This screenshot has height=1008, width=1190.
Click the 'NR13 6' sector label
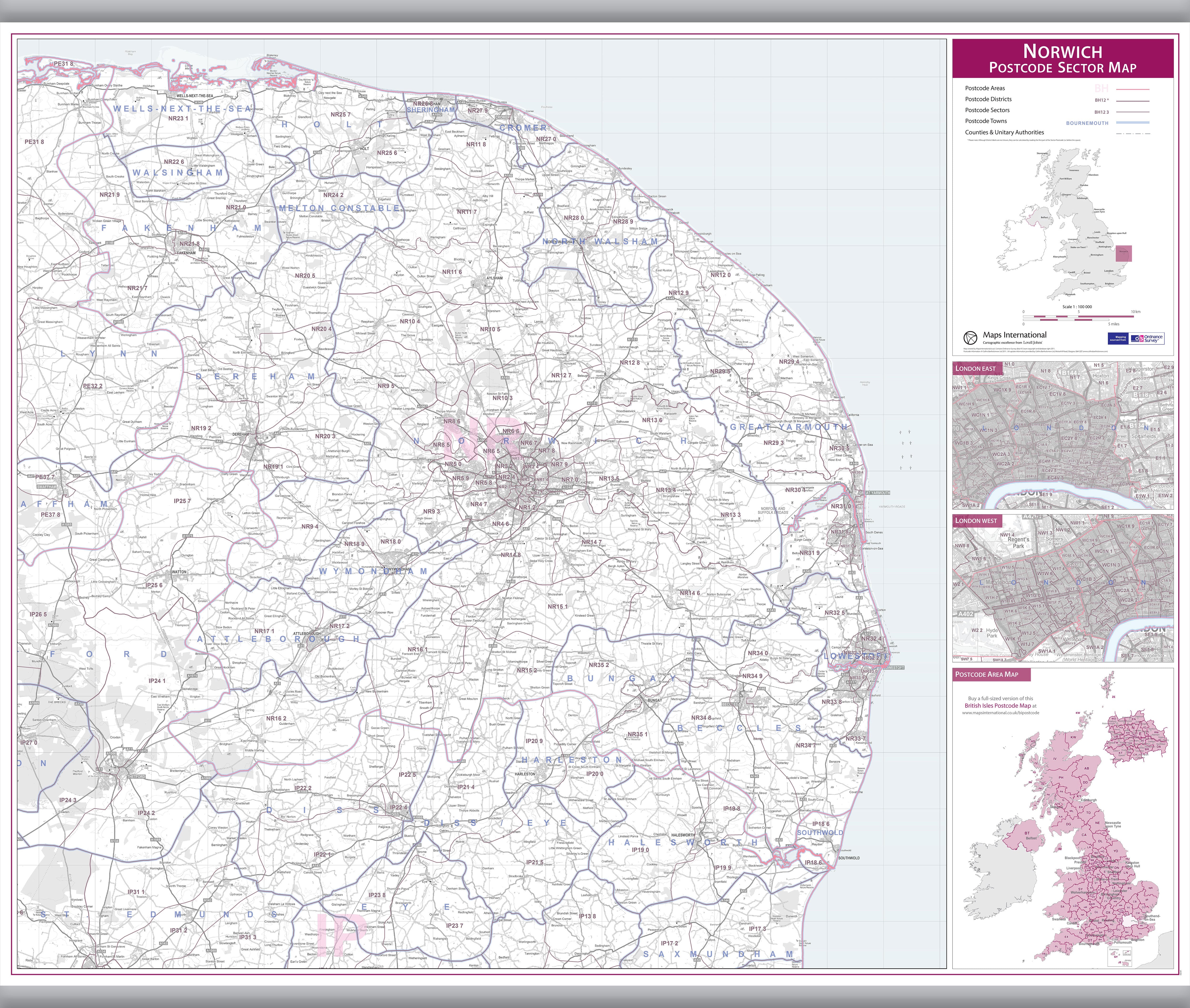[652, 420]
